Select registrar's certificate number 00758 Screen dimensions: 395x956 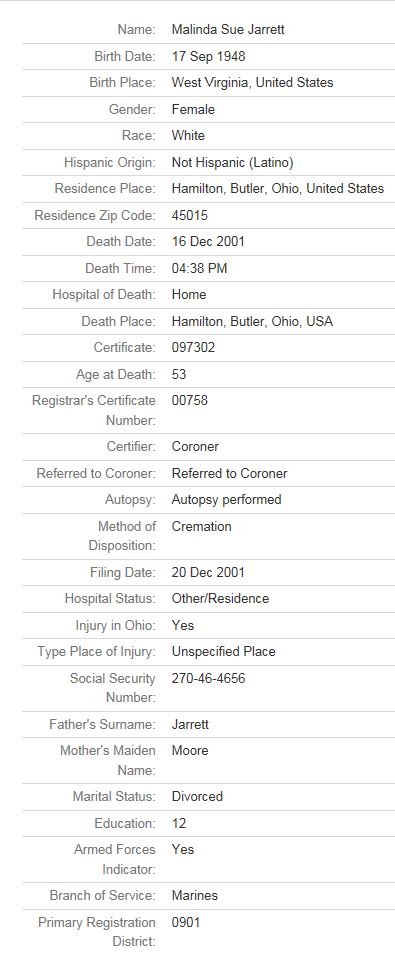(190, 401)
